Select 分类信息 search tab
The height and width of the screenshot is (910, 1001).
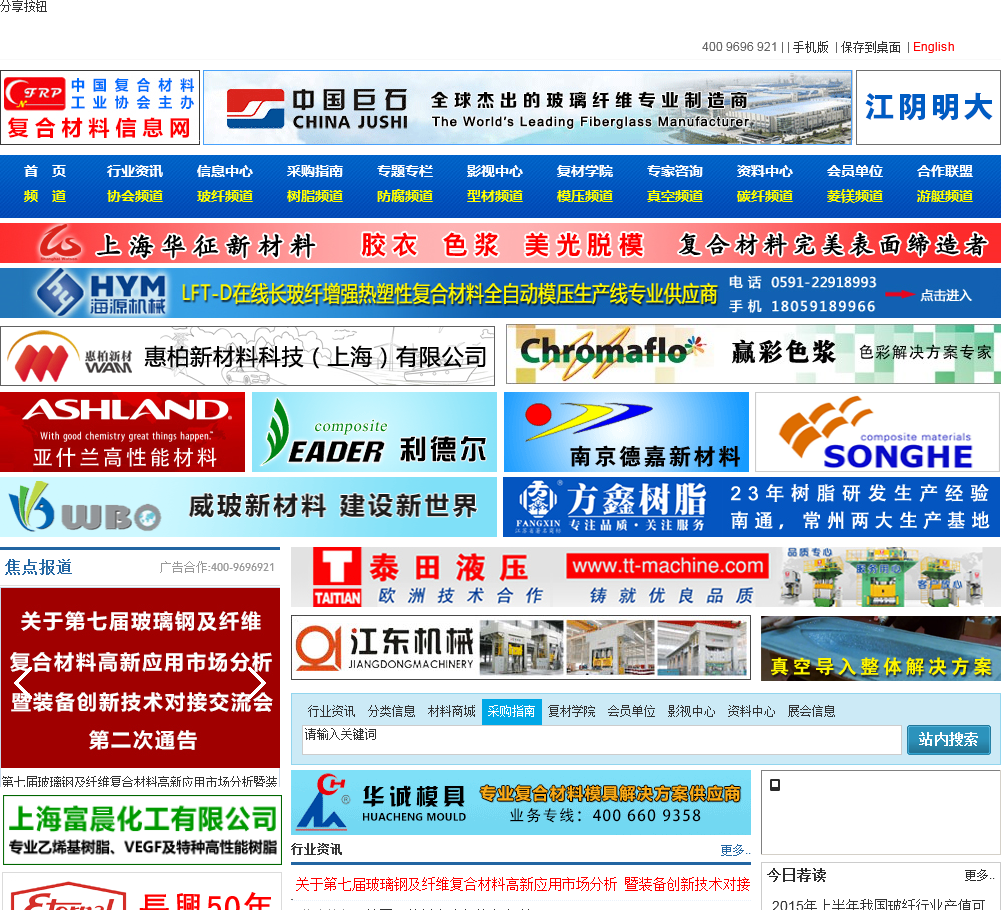391,711
